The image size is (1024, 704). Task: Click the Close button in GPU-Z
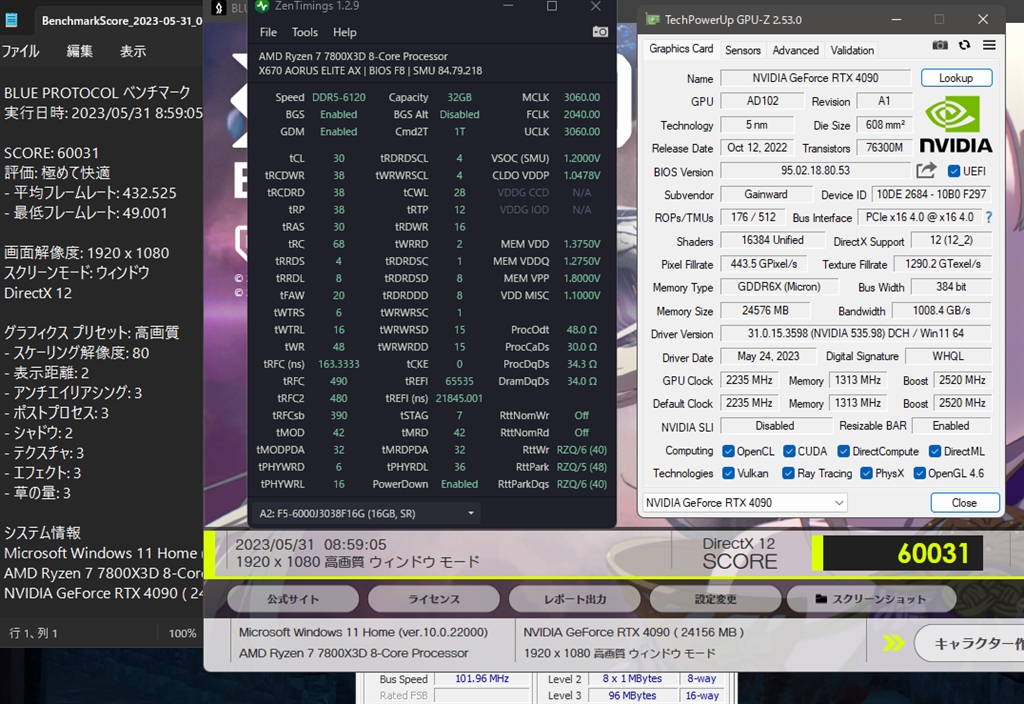(965, 502)
